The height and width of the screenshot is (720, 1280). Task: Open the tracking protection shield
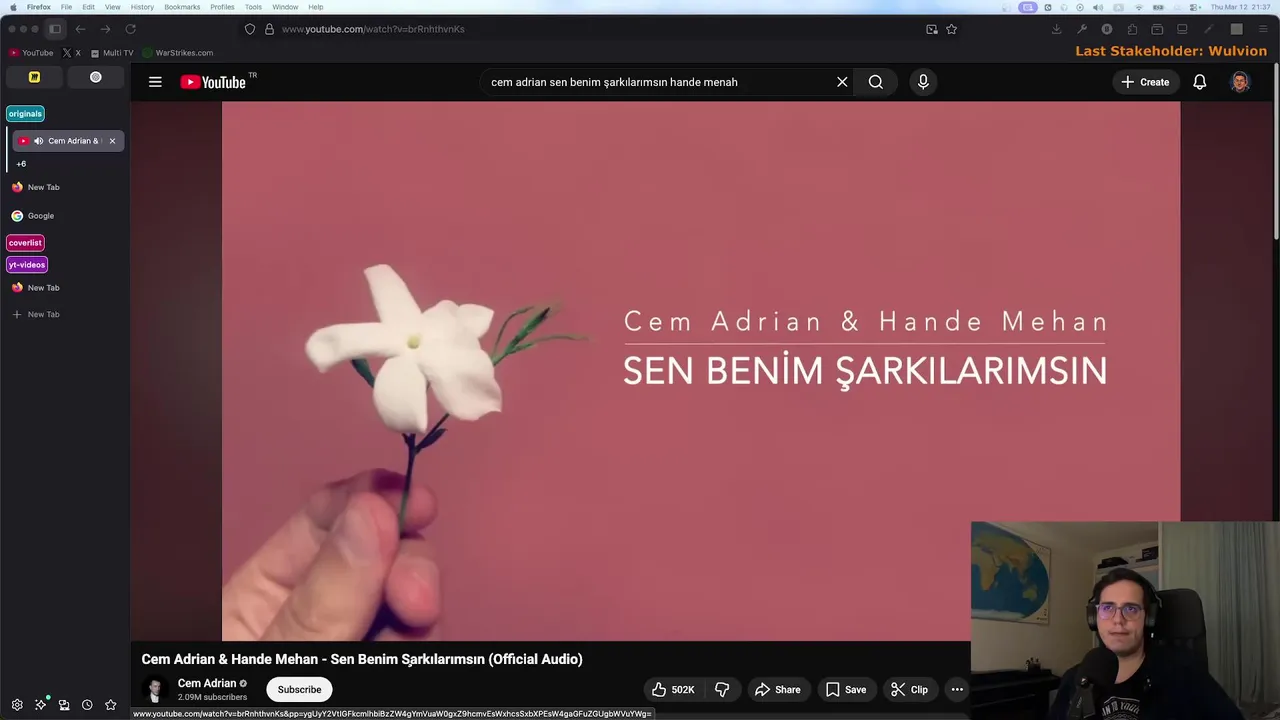click(x=250, y=29)
